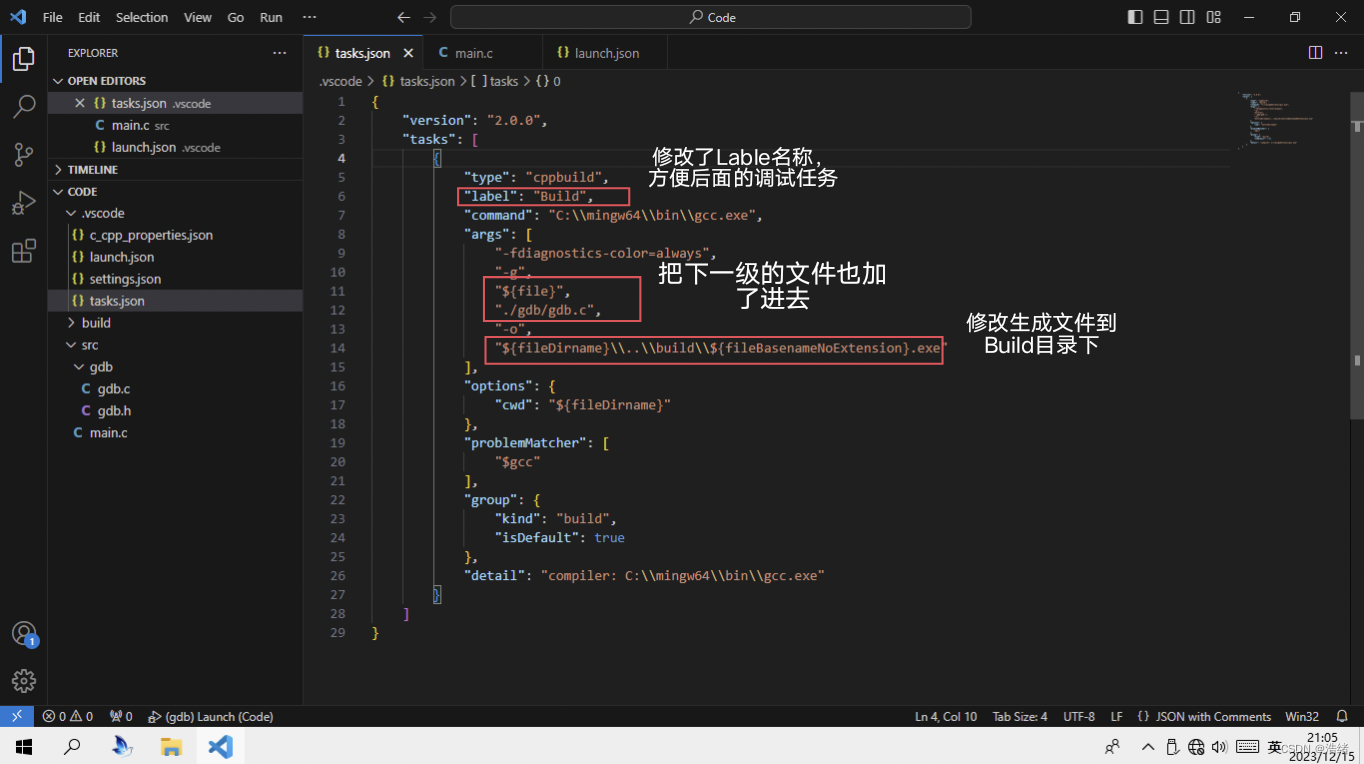The image size is (1364, 764).
Task: Open the Extensions view
Action: click(24, 252)
